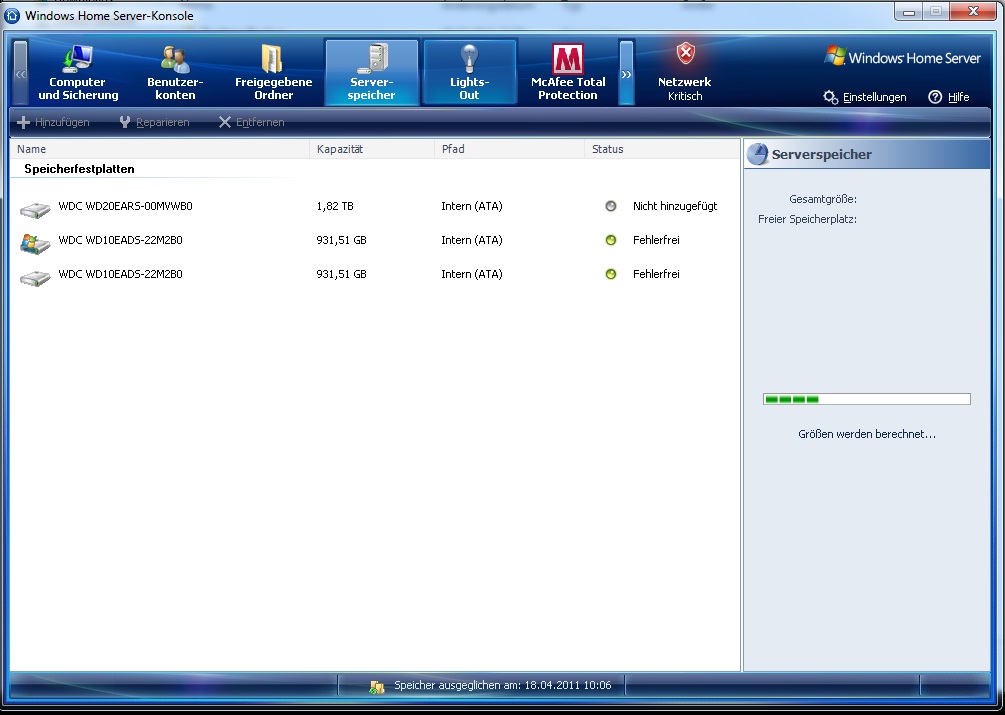Click the Windows Home Server logo
The width and height of the screenshot is (1005, 715).
902,58
